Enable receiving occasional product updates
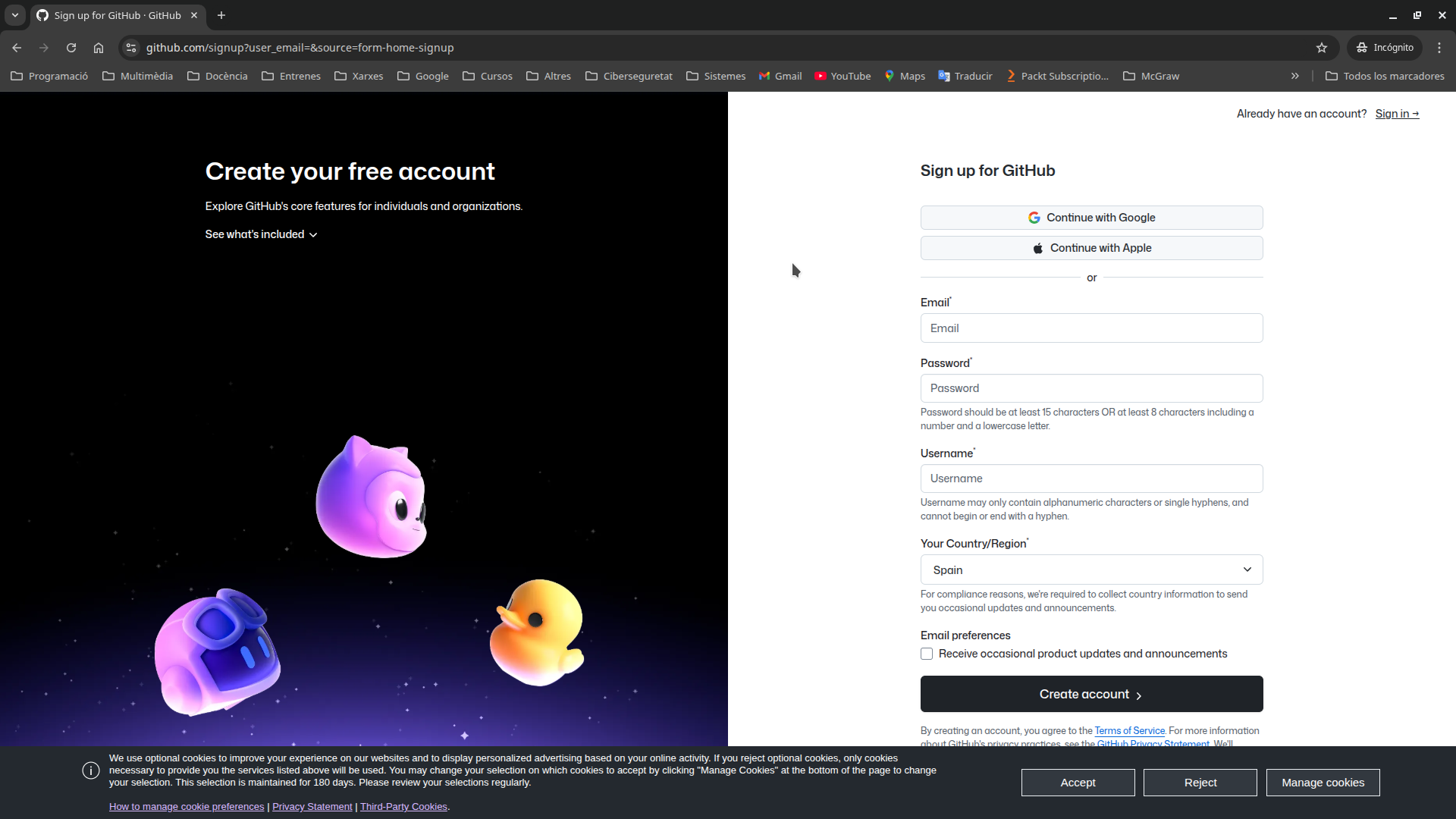The image size is (1456, 819). tap(926, 653)
